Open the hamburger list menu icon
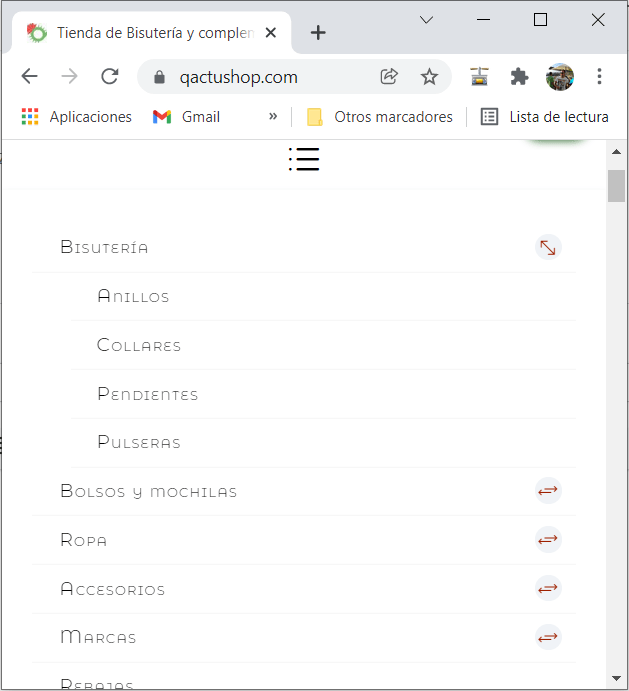The height and width of the screenshot is (691, 629). tap(304, 159)
